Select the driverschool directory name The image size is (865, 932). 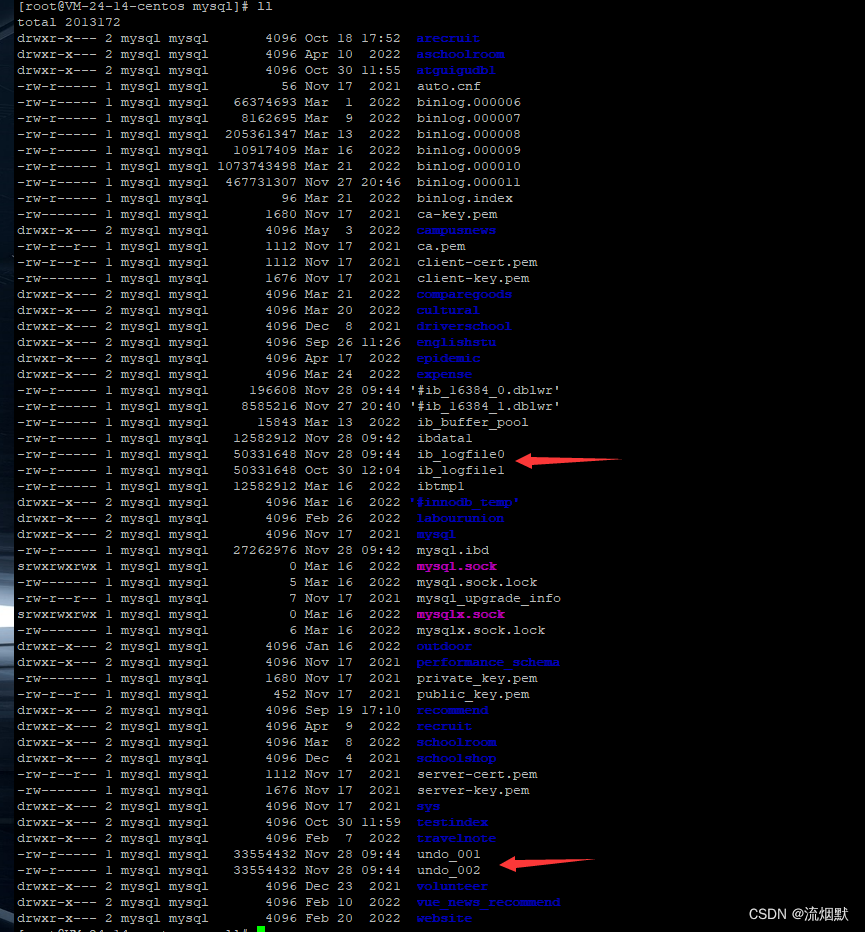click(464, 327)
